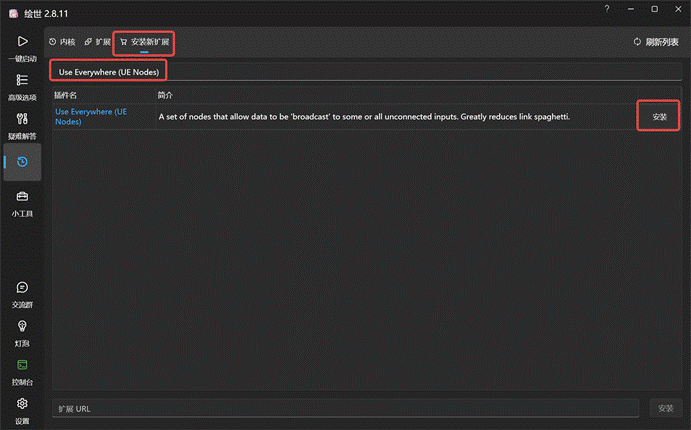The image size is (691, 430).
Task: Select the version management history icon
Action: pyautogui.click(x=22, y=162)
